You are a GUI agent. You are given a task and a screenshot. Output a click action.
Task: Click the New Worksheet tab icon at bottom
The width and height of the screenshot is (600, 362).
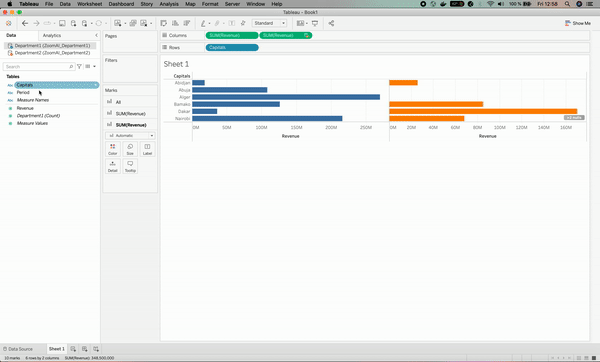coord(73,349)
